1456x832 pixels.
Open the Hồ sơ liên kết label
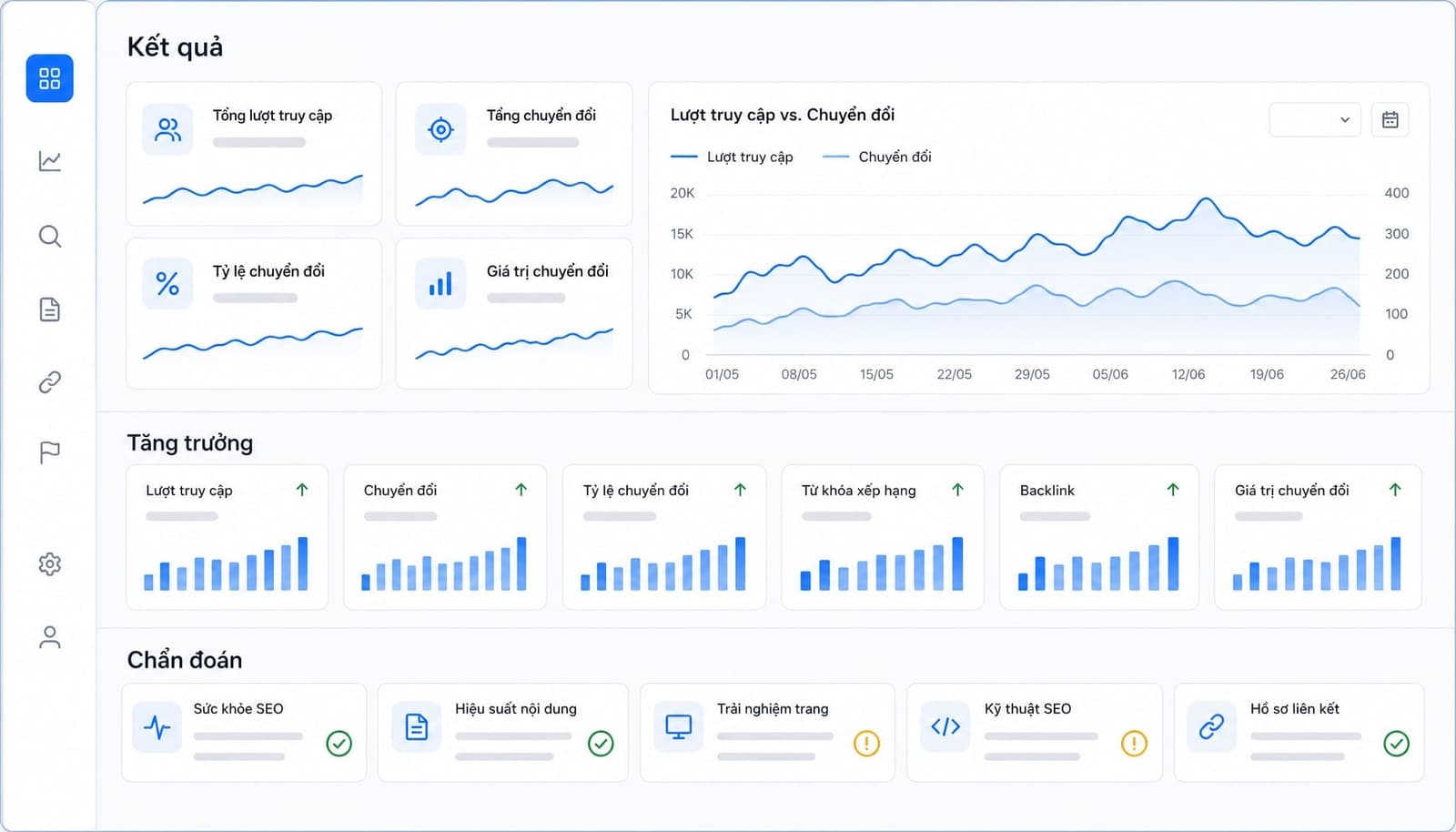[x=1295, y=708]
